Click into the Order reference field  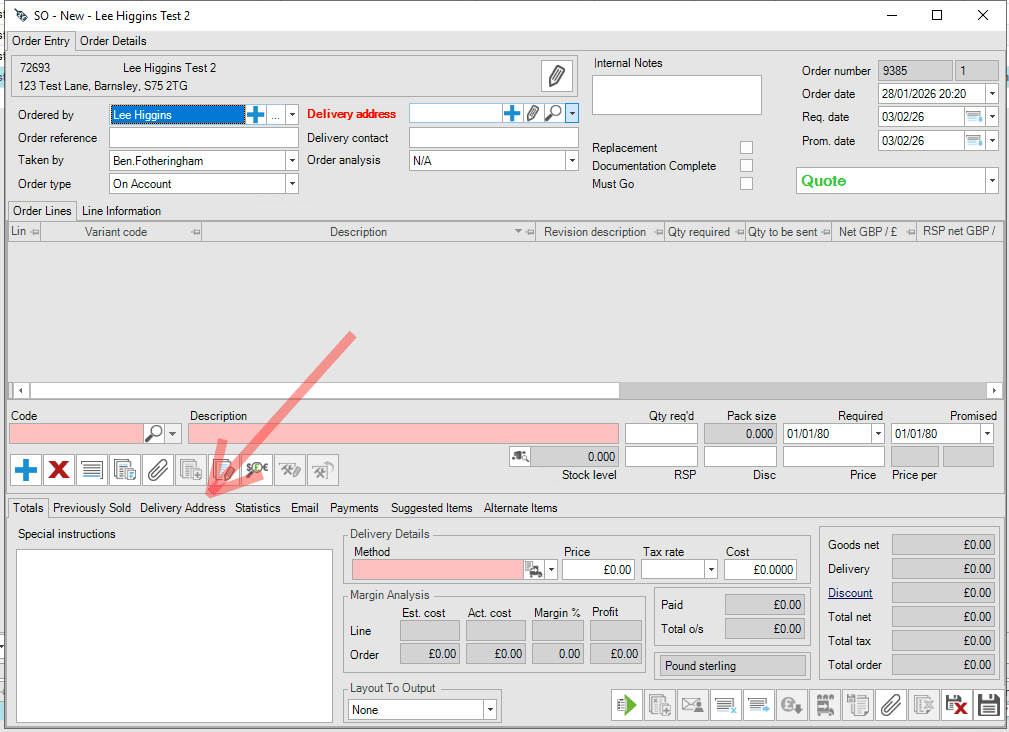[203, 138]
